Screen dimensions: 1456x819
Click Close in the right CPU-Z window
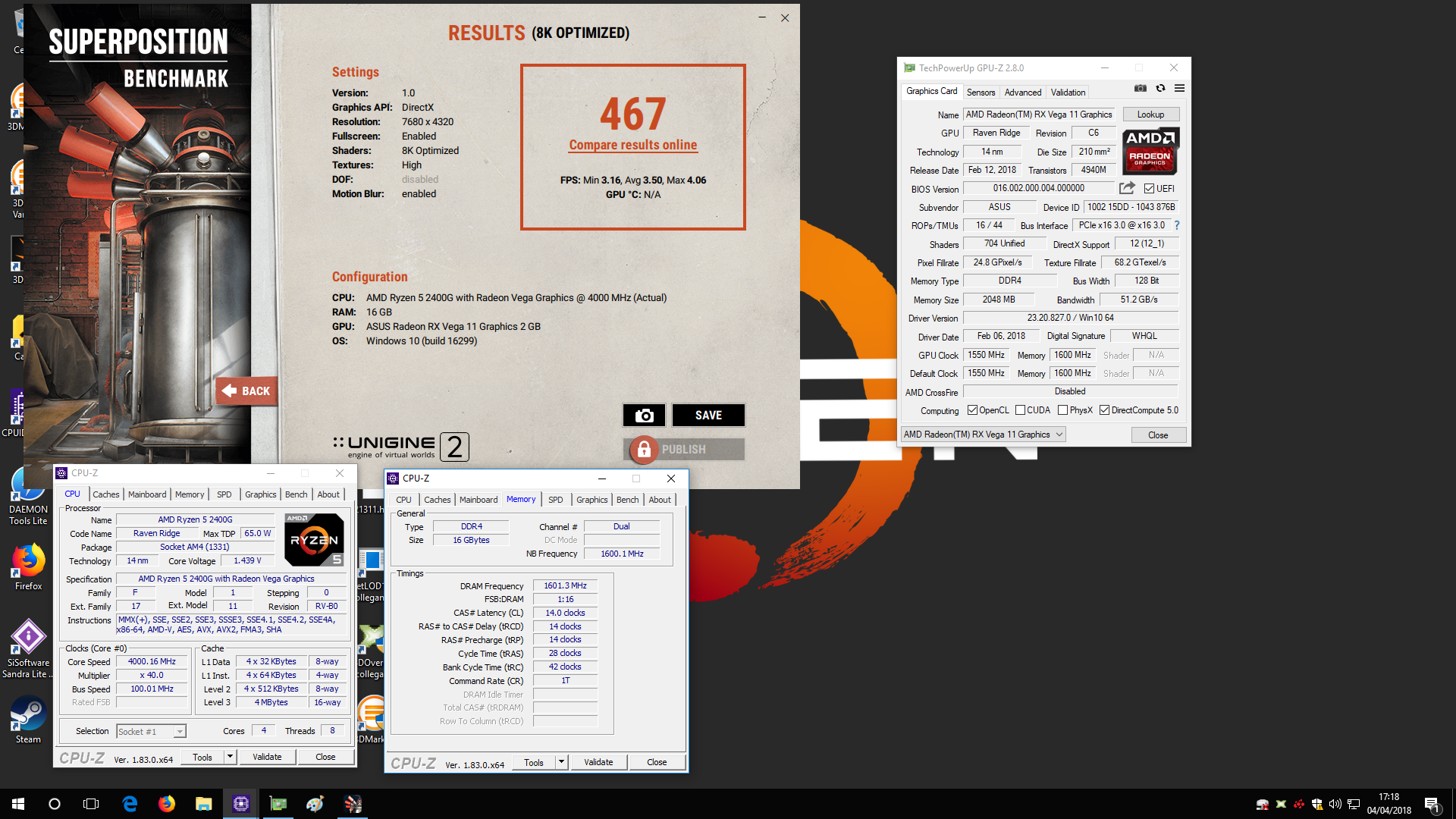tap(657, 762)
